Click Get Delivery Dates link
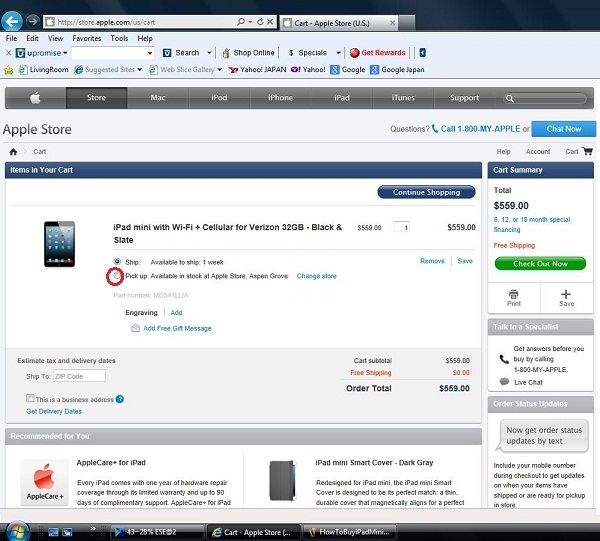600x541 pixels. click(x=54, y=411)
